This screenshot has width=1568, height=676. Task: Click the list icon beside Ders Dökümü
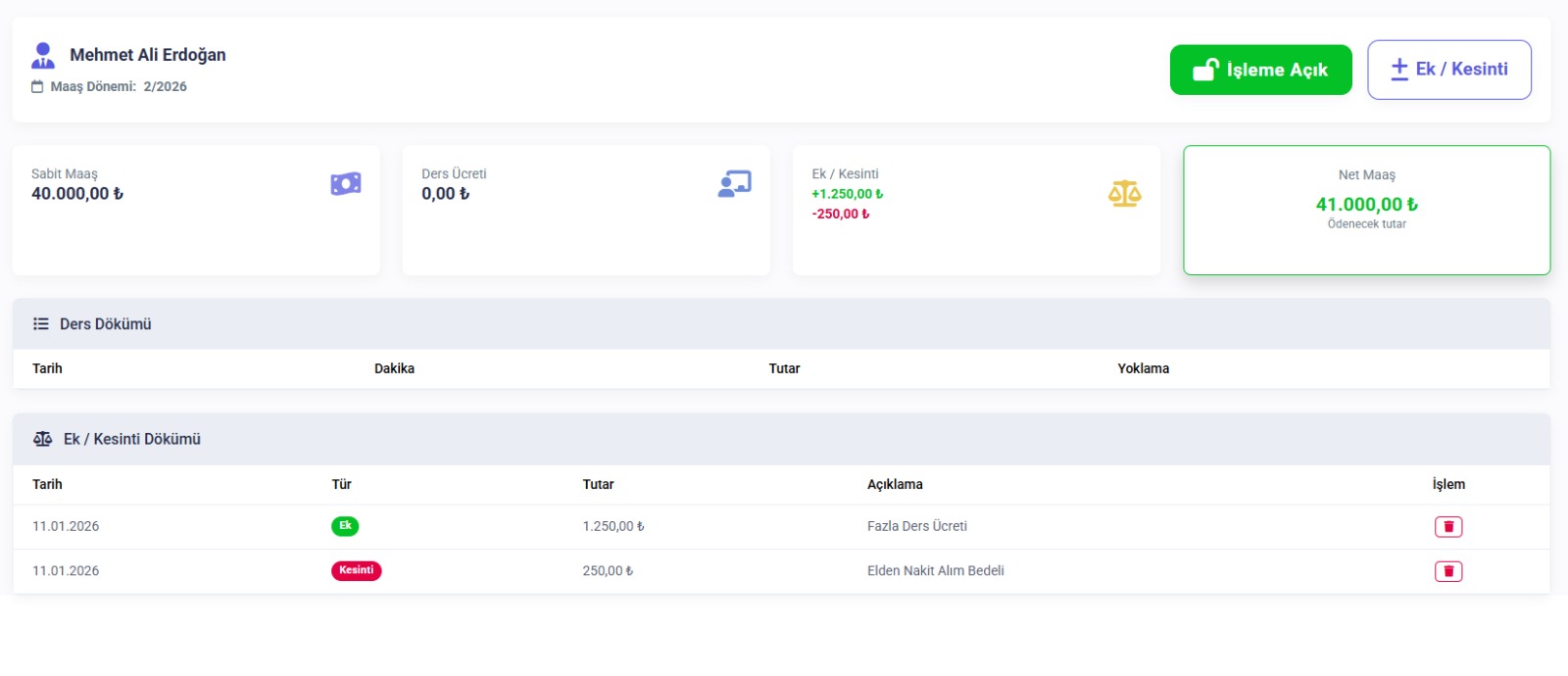point(41,324)
